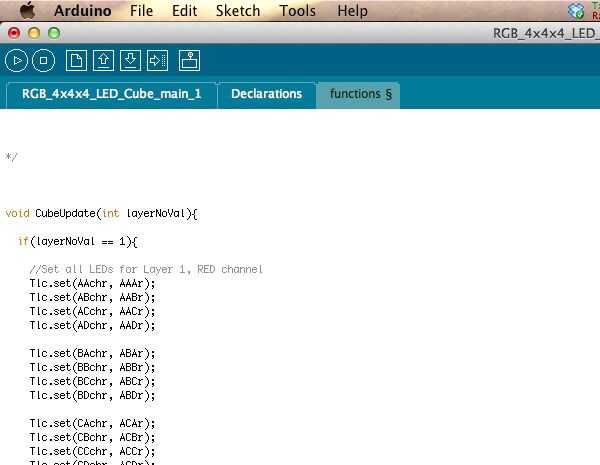Click the 'Tlc.set(BAchr, ABAr);' line
The width and height of the screenshot is (600, 465).
point(93,353)
